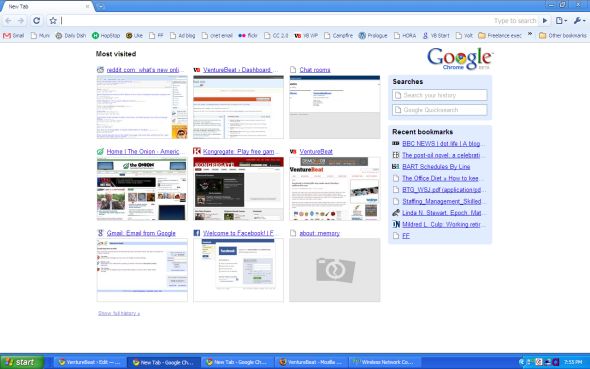The width and height of the screenshot is (590, 369).
Task: Open the flickr bookmark in bookmarks bar
Action: point(248,36)
